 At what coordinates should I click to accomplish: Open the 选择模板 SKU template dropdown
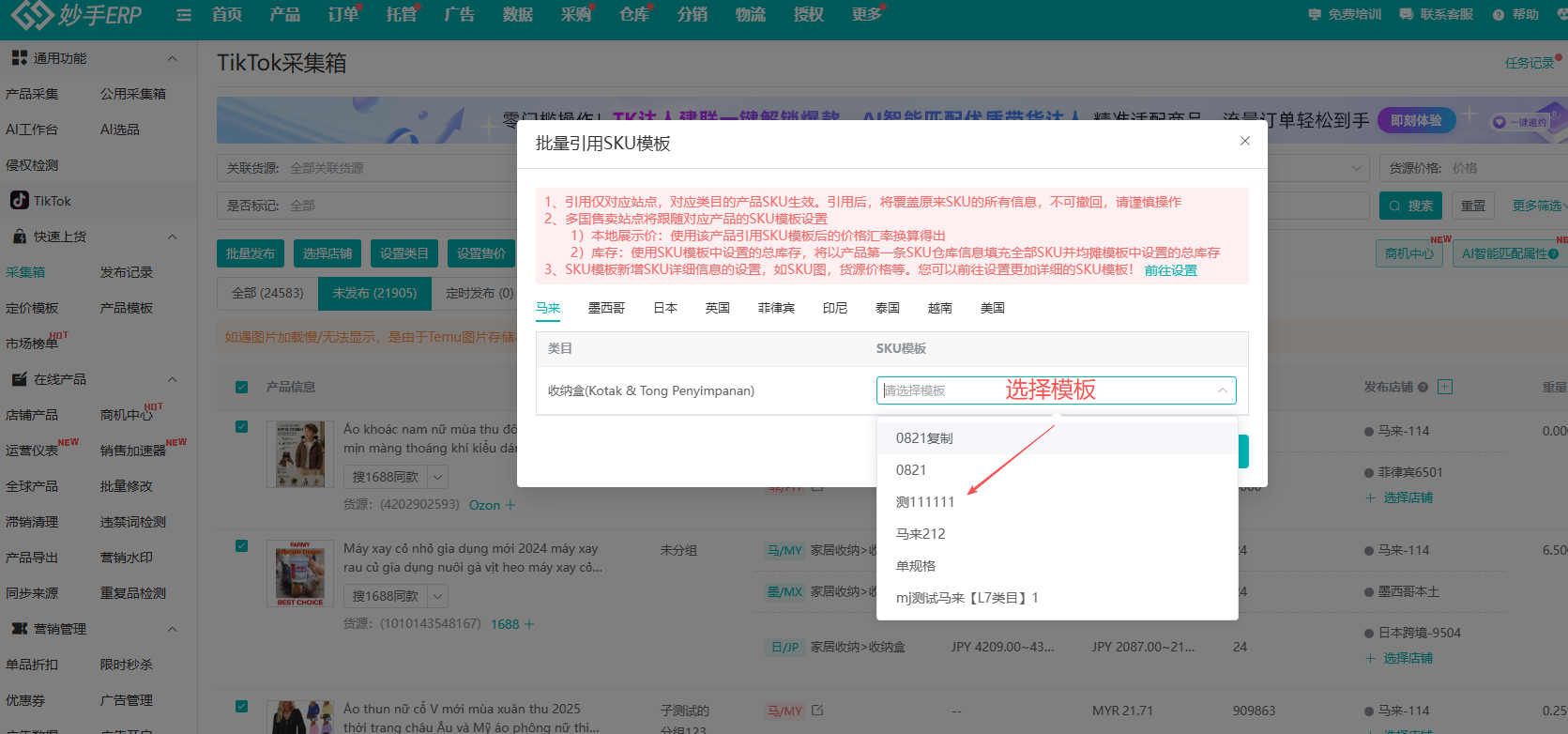(1056, 390)
